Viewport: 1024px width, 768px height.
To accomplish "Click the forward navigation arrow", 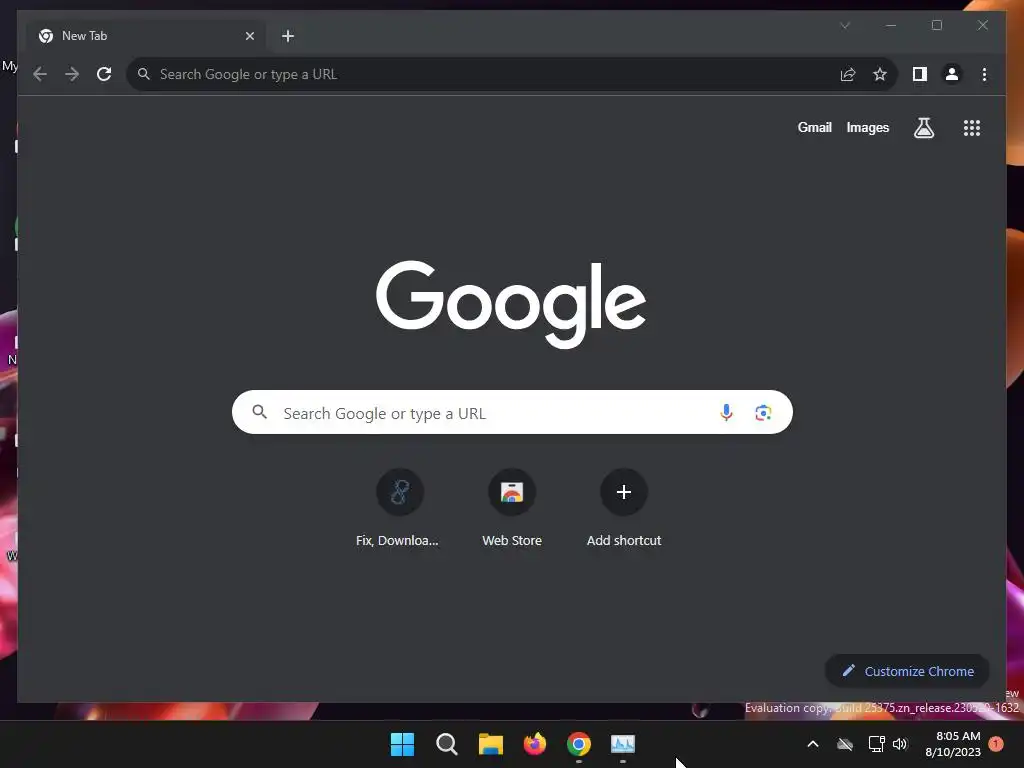I will point(72,74).
